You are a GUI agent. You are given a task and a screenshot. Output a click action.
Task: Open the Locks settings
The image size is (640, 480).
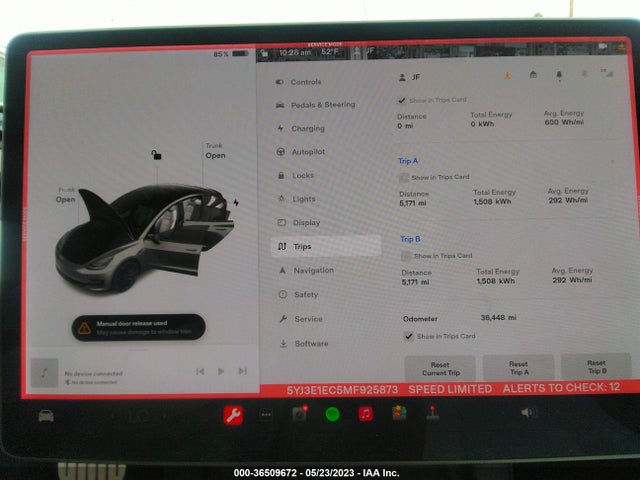point(296,176)
